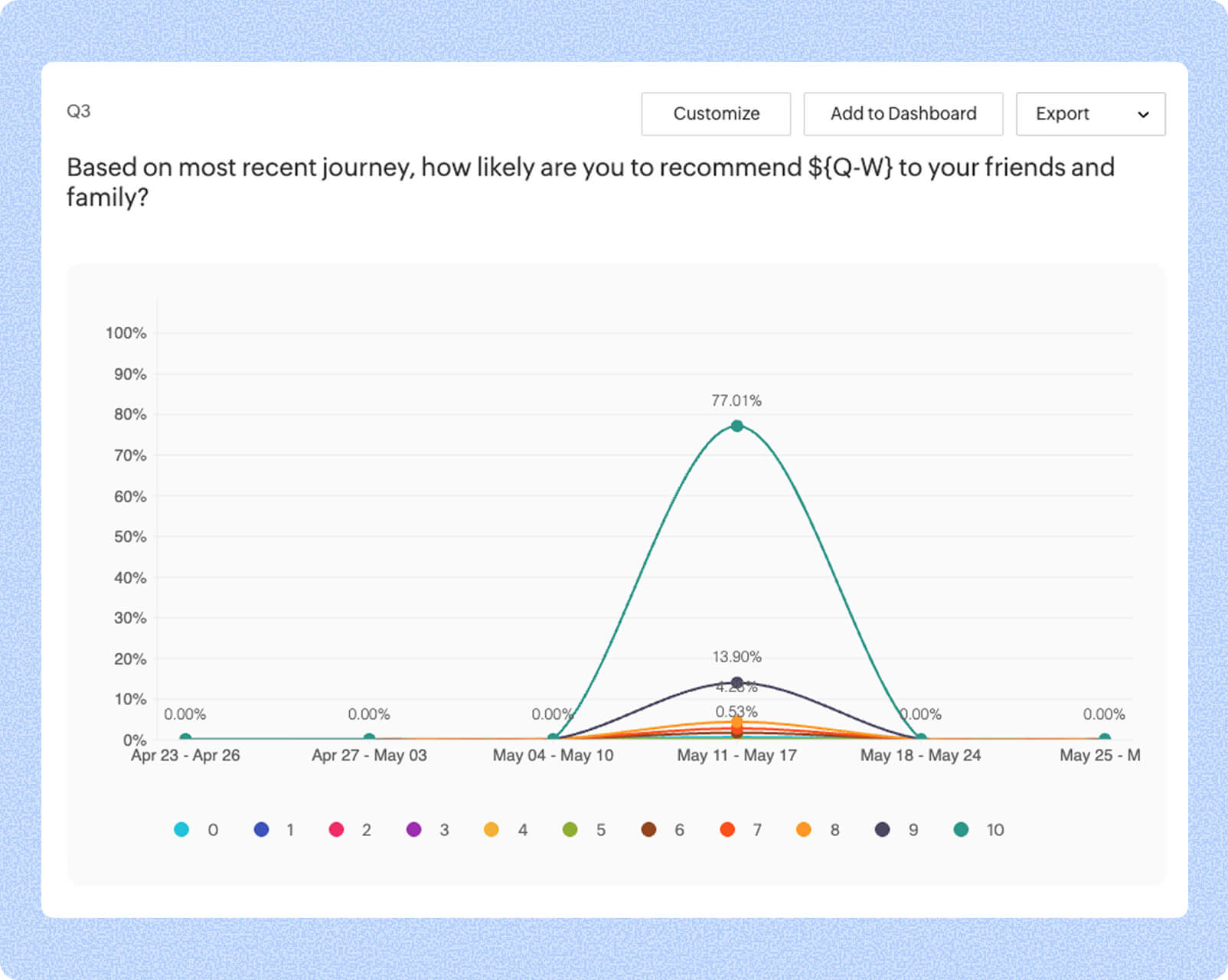Image resolution: width=1228 pixels, height=980 pixels.
Task: Click the Q3 question label
Action: [x=79, y=110]
